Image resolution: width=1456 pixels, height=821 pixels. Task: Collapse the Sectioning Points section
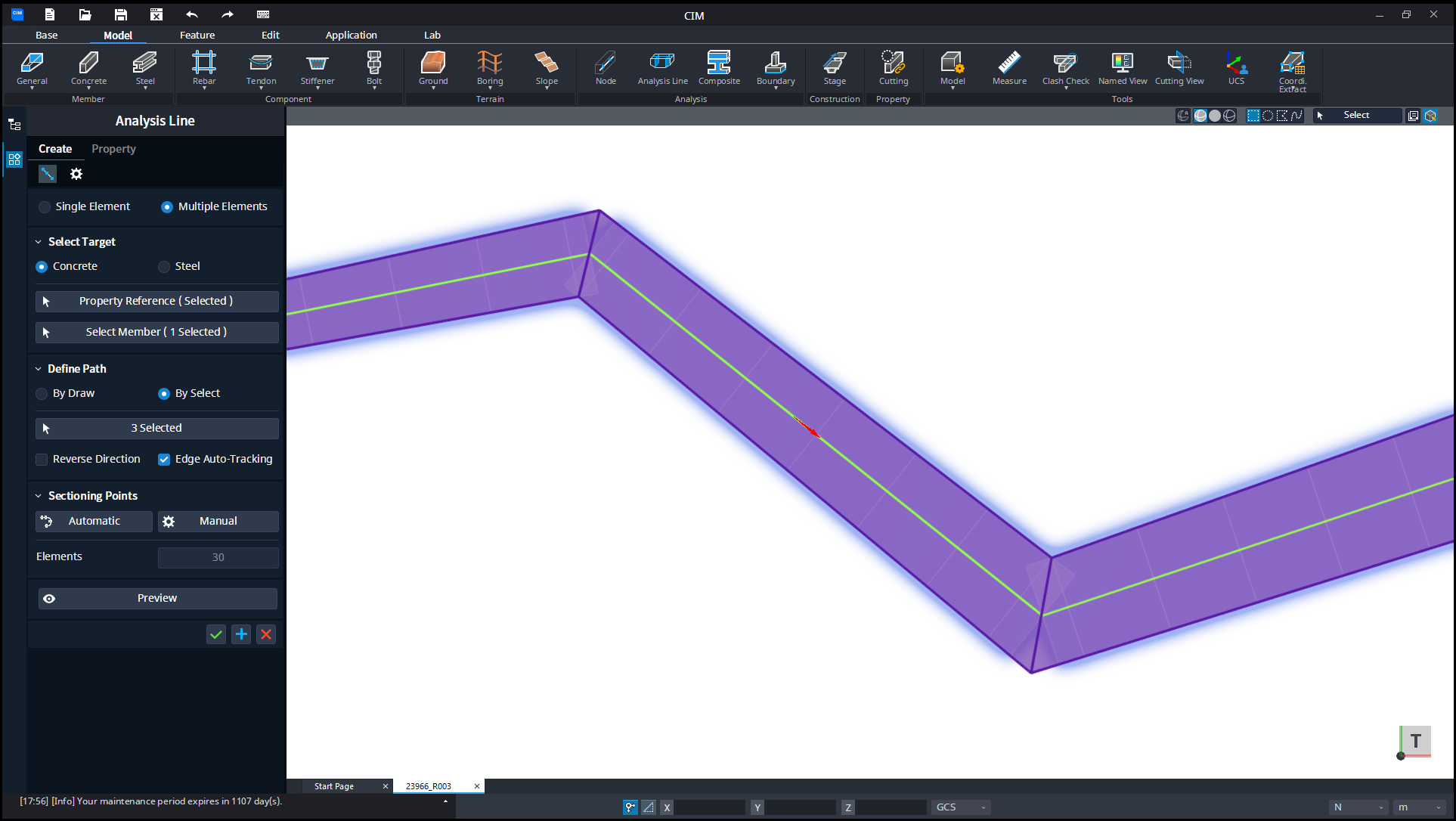[39, 496]
